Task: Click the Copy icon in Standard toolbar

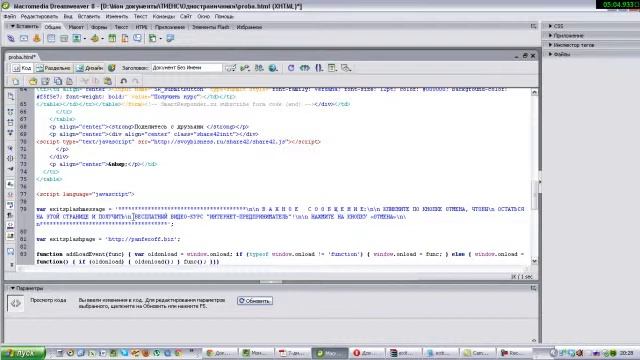Action: [96, 81]
